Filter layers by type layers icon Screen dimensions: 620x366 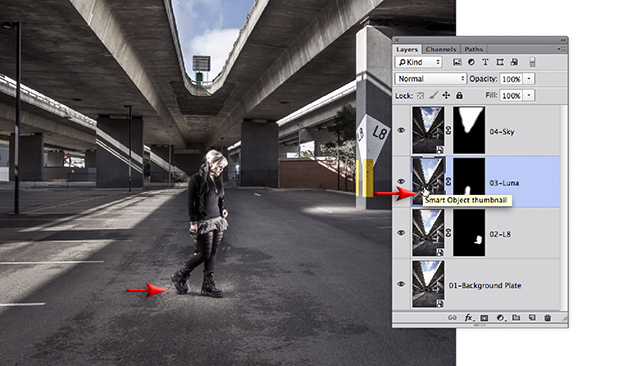pyautogui.click(x=485, y=62)
